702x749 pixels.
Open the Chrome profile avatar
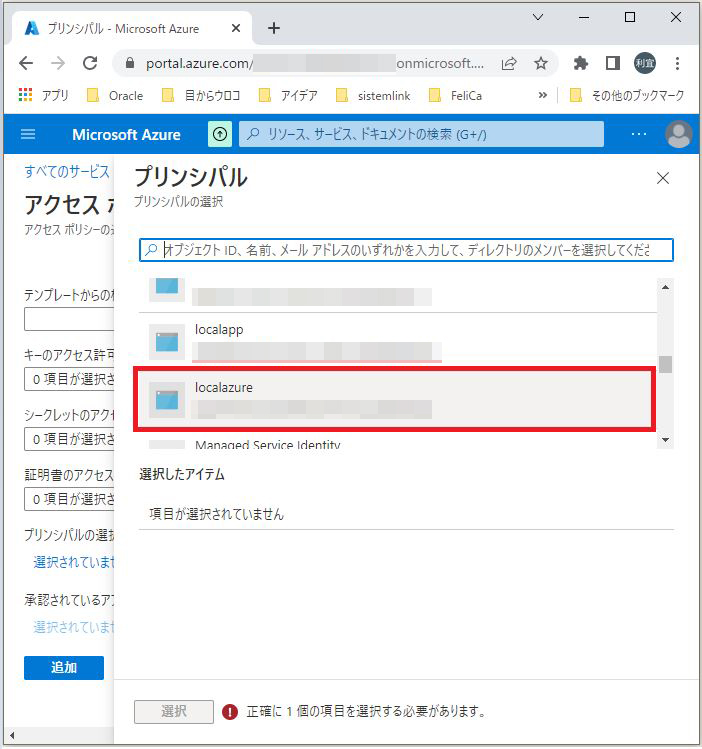[x=645, y=63]
